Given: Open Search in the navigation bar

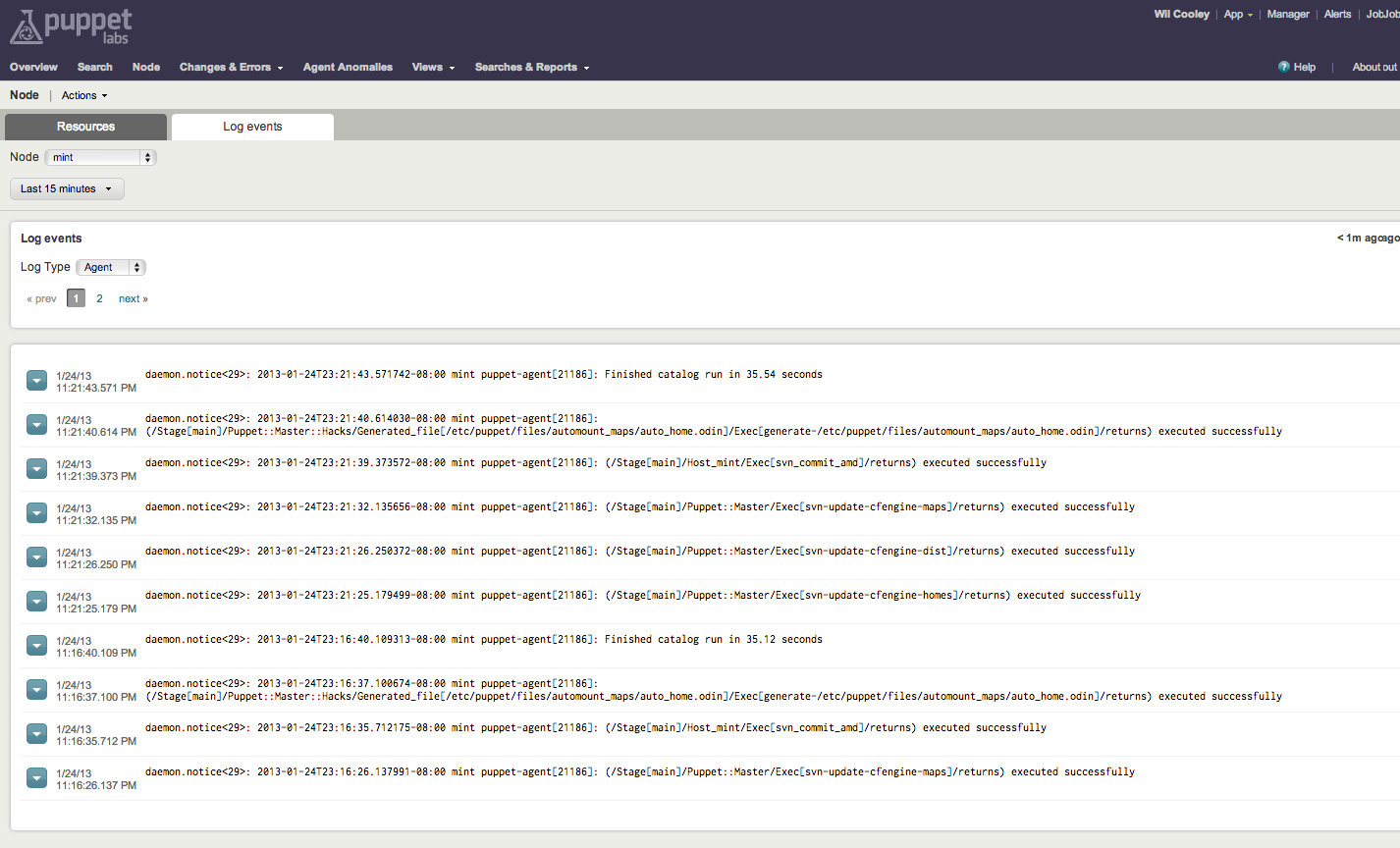Looking at the screenshot, I should (95, 67).
